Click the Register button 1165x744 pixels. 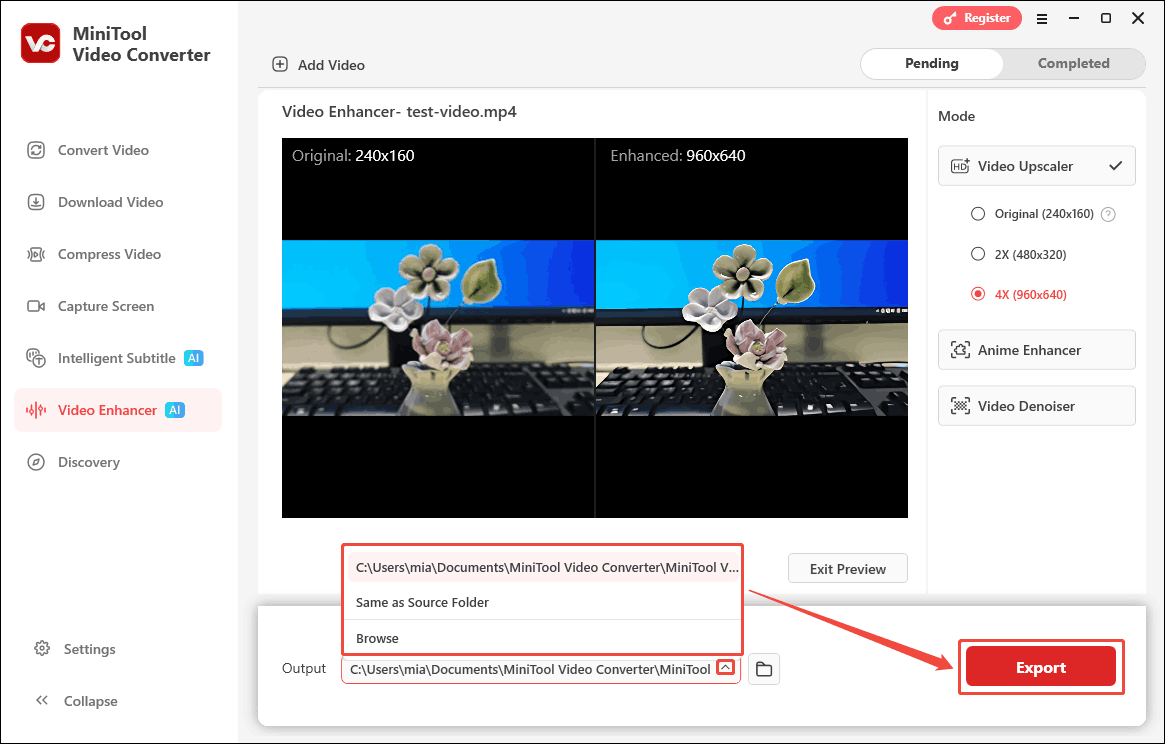tap(977, 18)
